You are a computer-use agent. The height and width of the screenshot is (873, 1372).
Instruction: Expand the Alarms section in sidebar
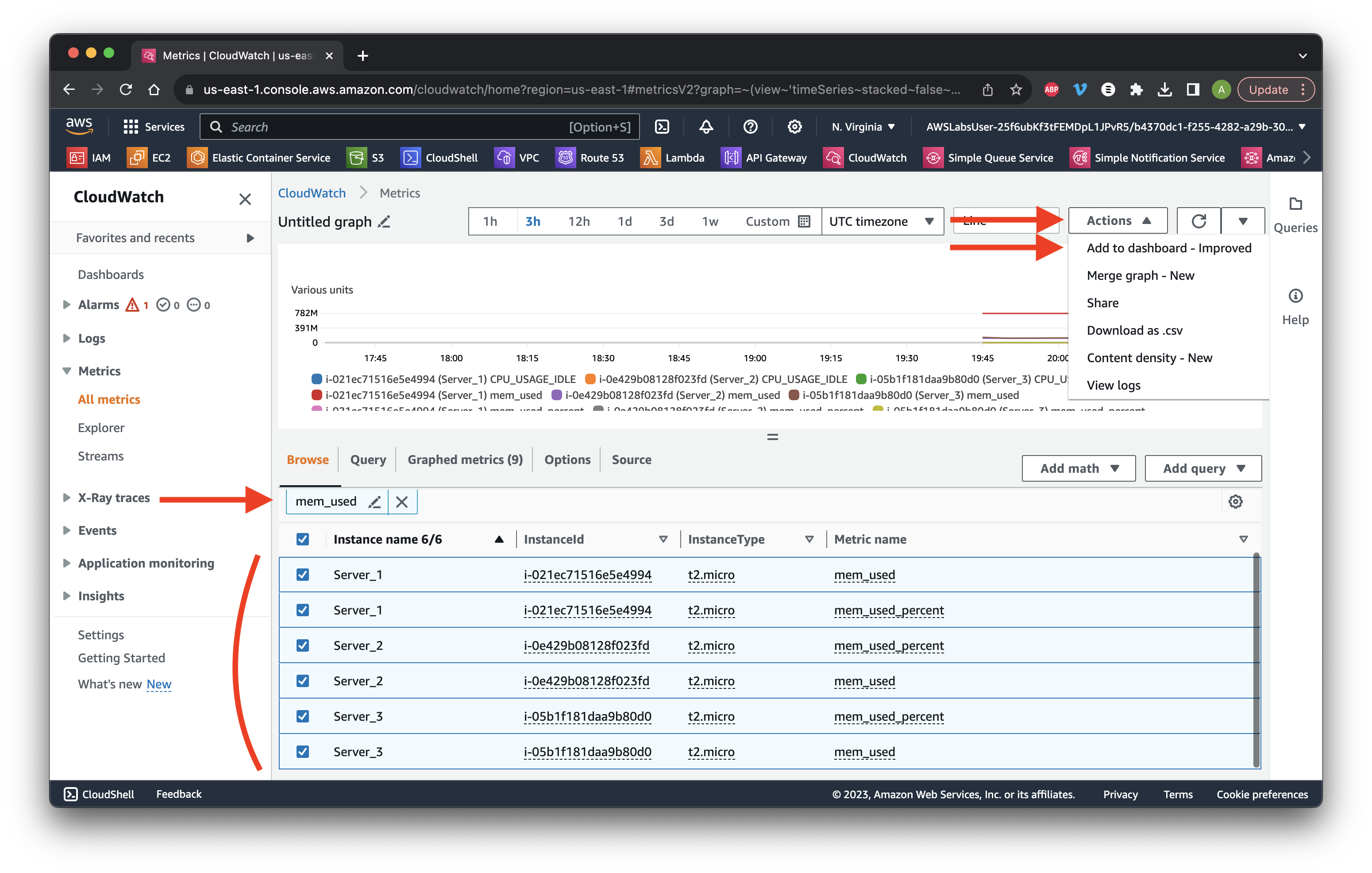[x=67, y=305]
